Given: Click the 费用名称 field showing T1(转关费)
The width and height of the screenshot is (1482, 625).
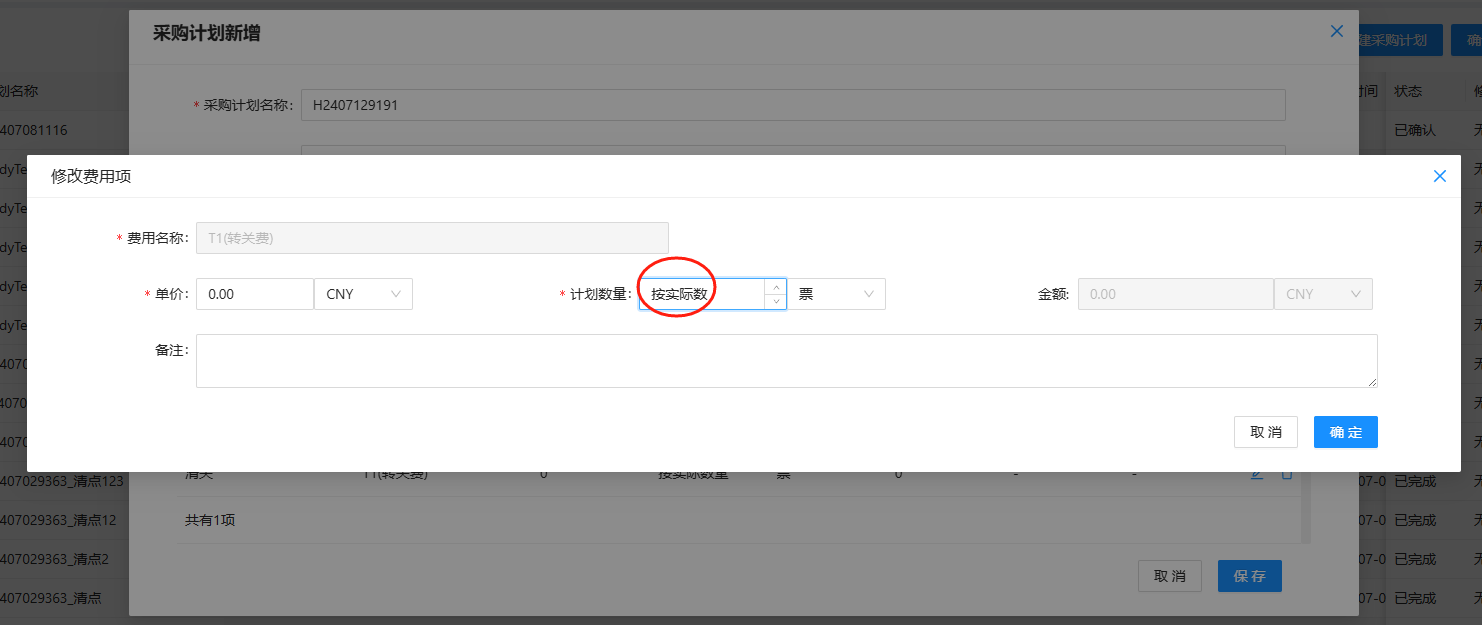Looking at the screenshot, I should click(432, 238).
